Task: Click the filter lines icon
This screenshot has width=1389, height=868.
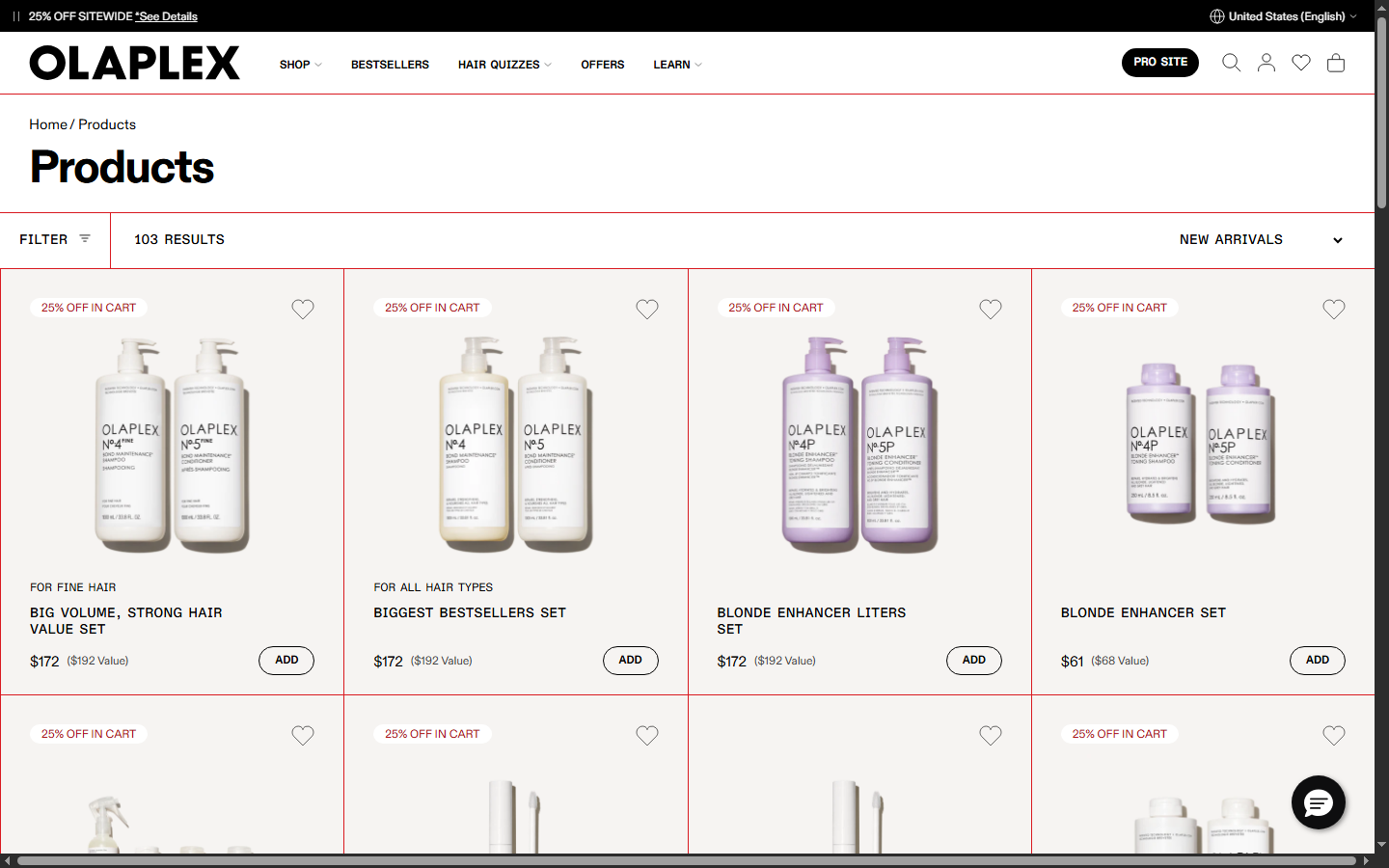Action: click(85, 239)
